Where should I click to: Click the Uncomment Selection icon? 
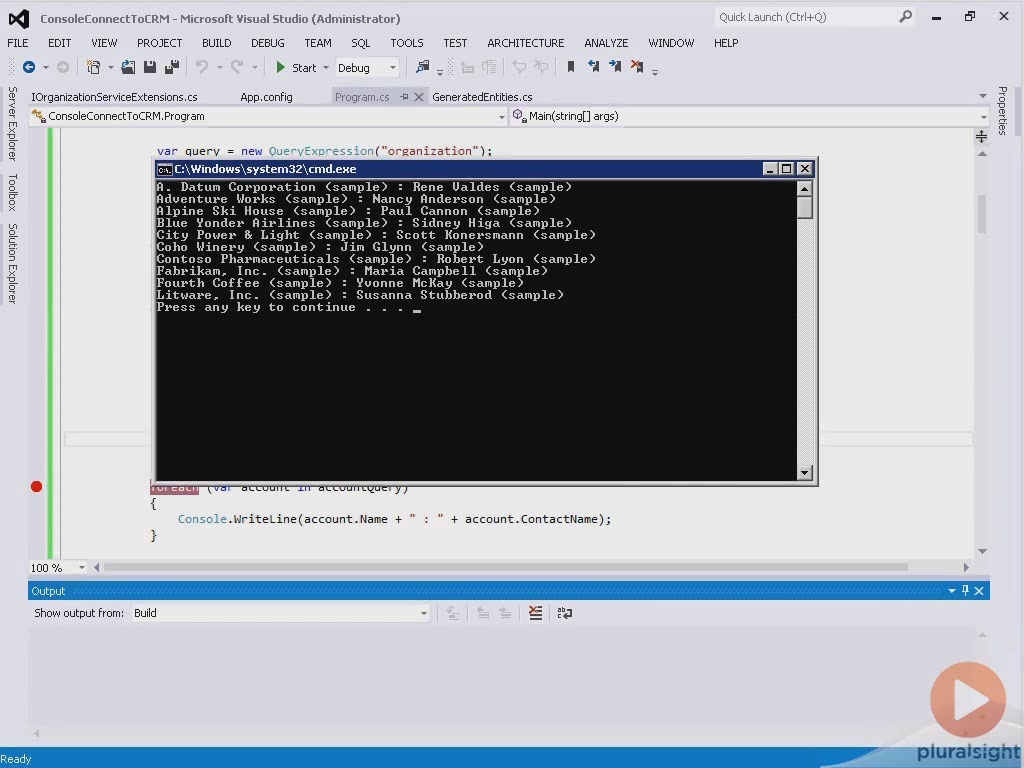point(541,67)
